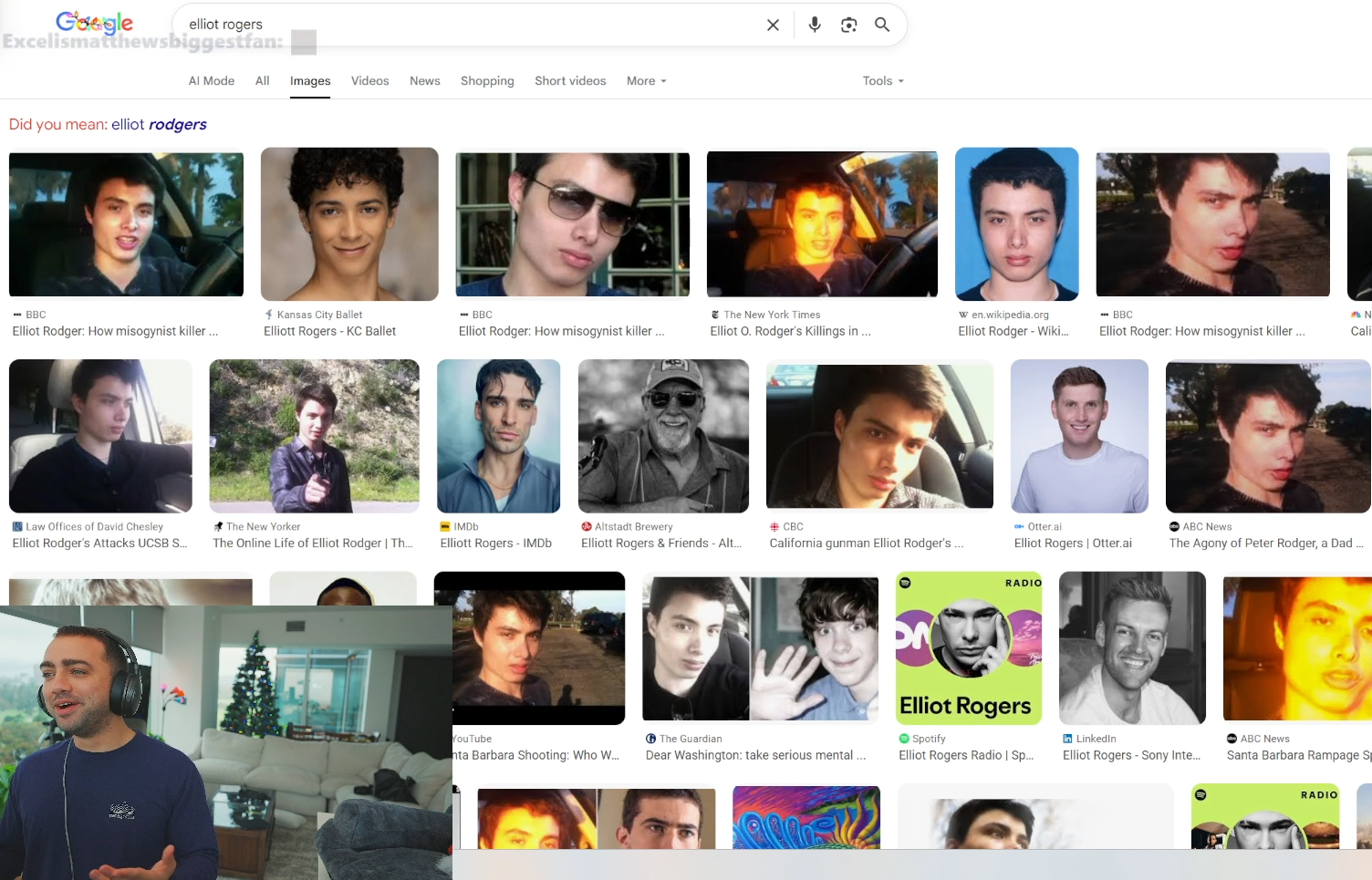Open 'The Online Life of Elliot Rodger' link
This screenshot has width=1372, height=880.
[x=313, y=543]
